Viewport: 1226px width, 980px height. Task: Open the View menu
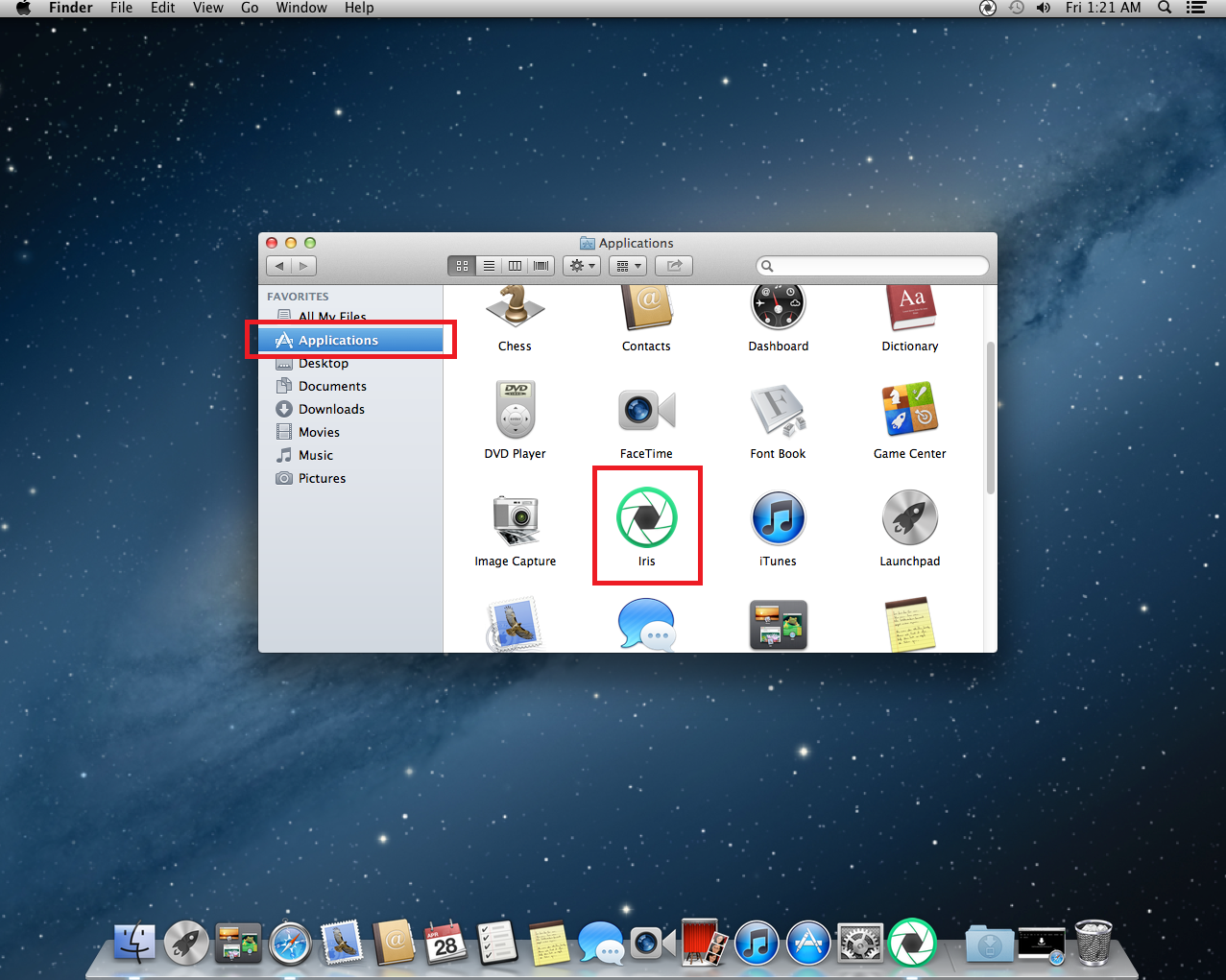pyautogui.click(x=208, y=8)
